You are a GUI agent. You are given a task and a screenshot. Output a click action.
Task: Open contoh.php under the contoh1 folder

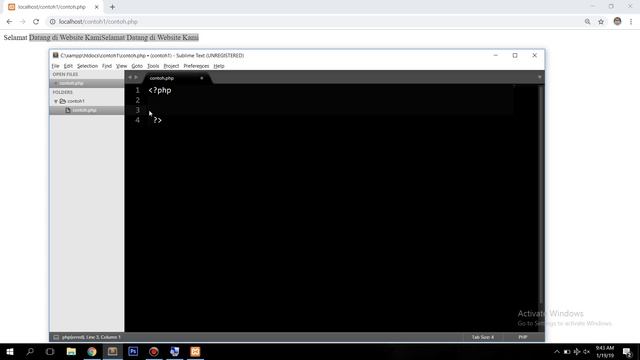tap(84, 110)
